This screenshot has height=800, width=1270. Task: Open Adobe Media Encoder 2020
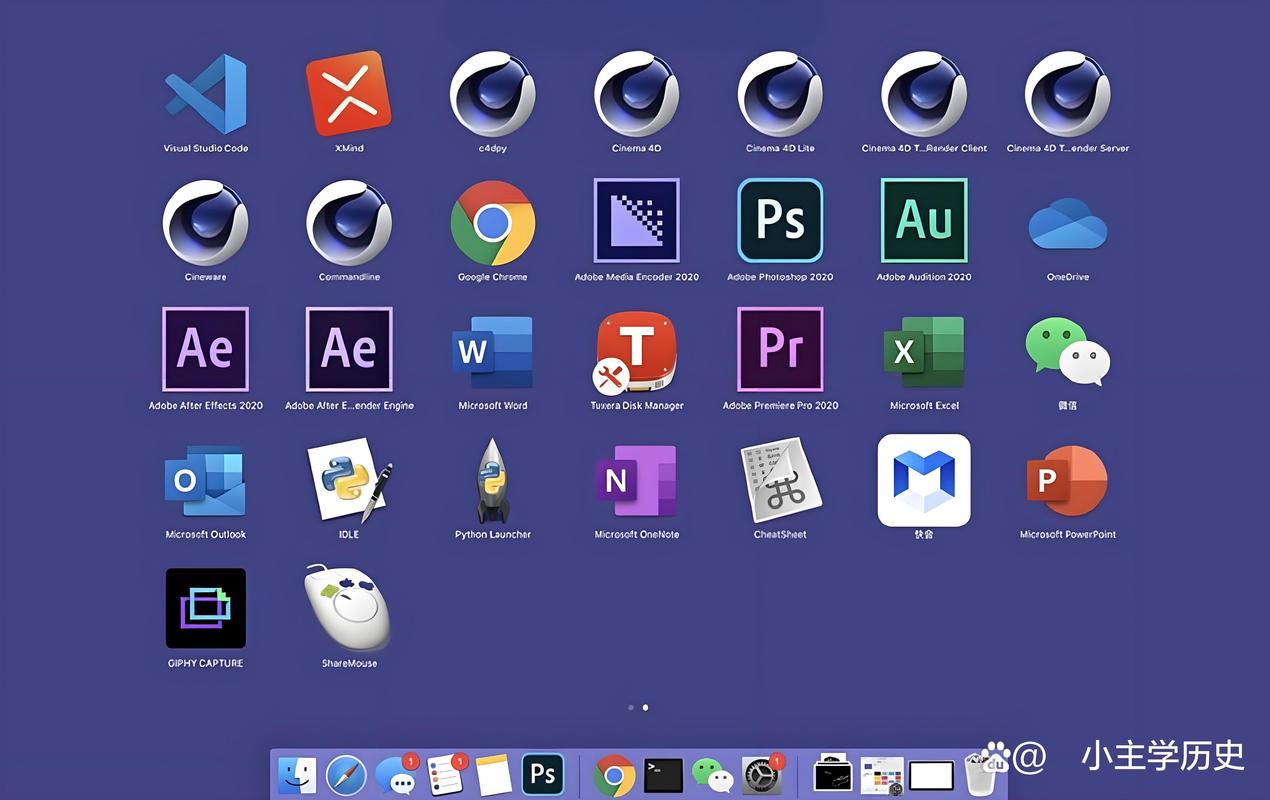click(x=636, y=221)
